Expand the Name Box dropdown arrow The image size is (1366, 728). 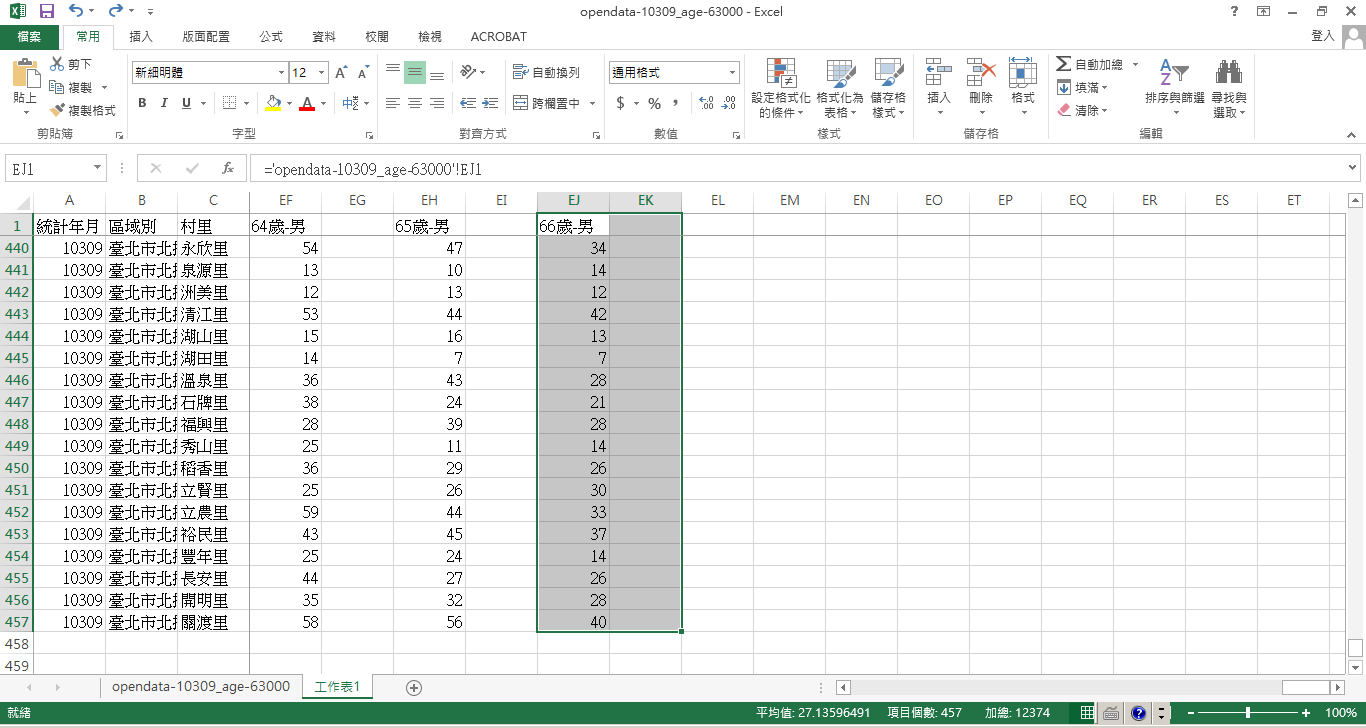point(97,169)
